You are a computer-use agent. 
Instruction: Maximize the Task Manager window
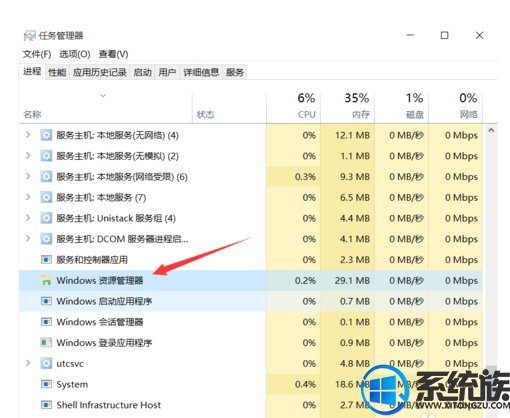444,35
